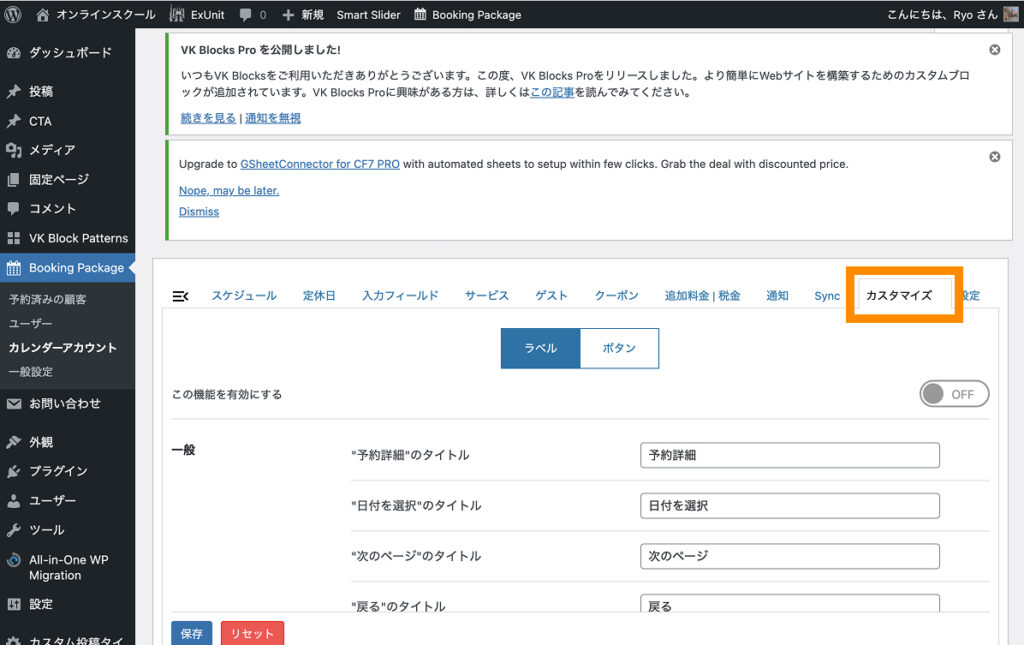Close the GSheetConnector upgrade notice
The height and width of the screenshot is (645, 1024).
tap(994, 157)
